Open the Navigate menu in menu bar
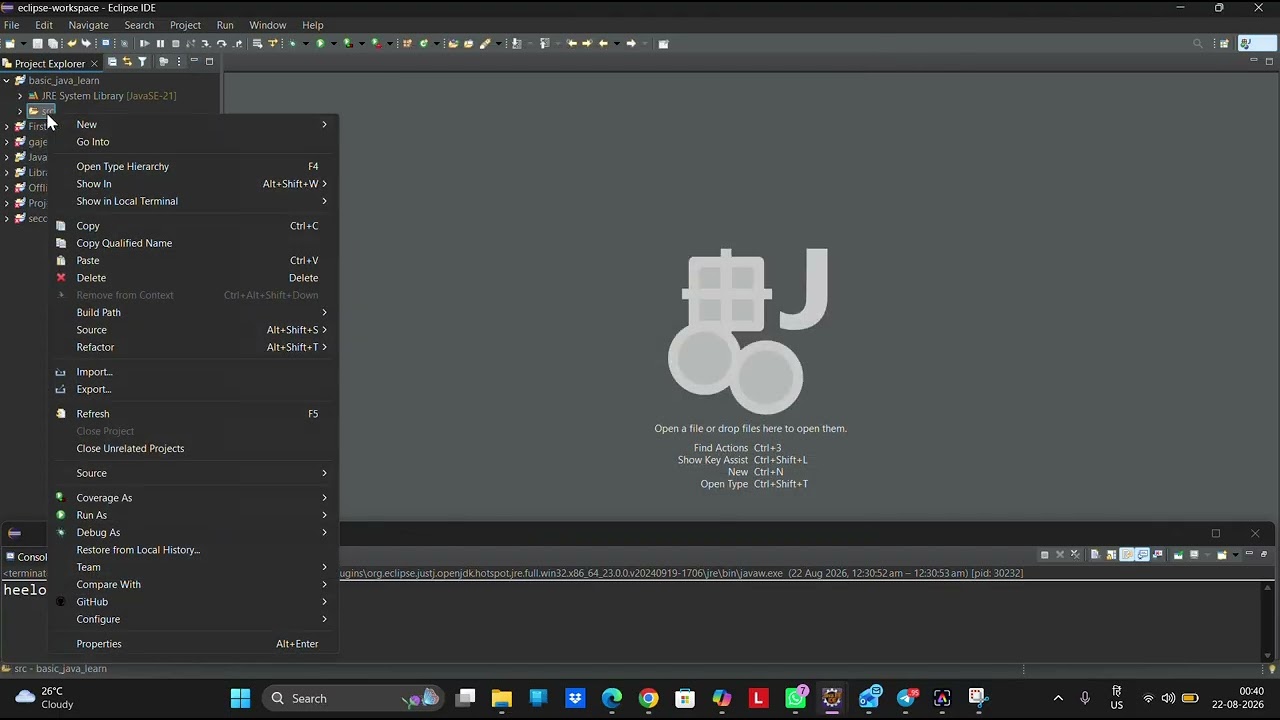The image size is (1280, 720). (89, 25)
